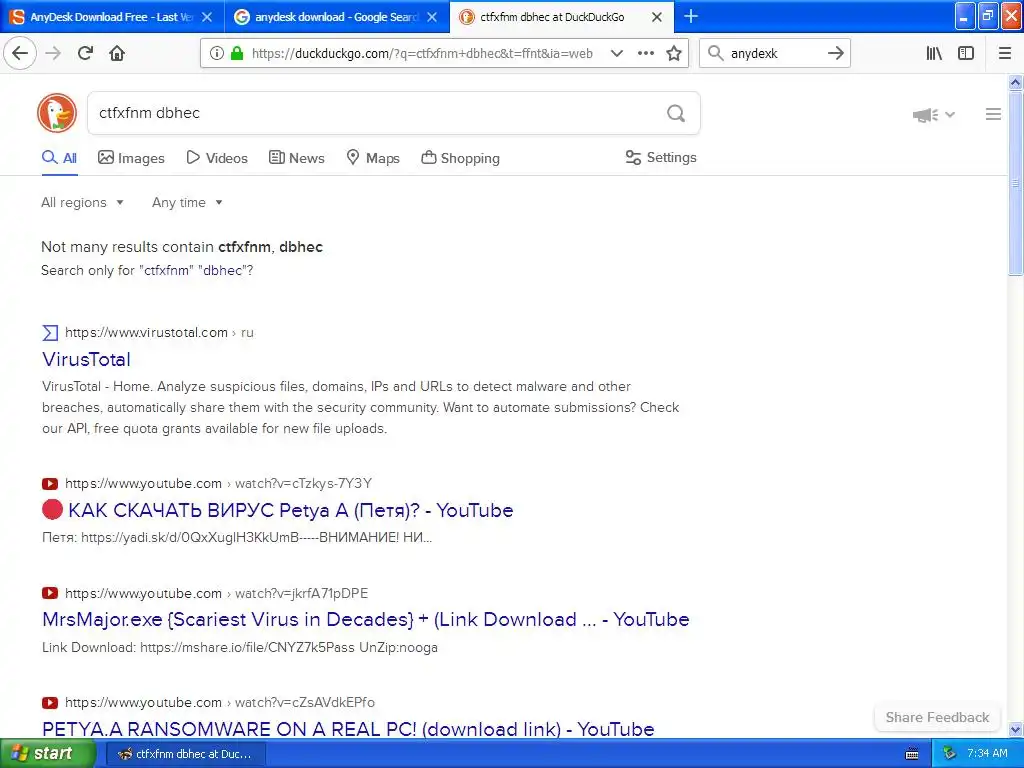Click the vertical scrollbar thumb
1024x768 pixels.
click(1015, 184)
